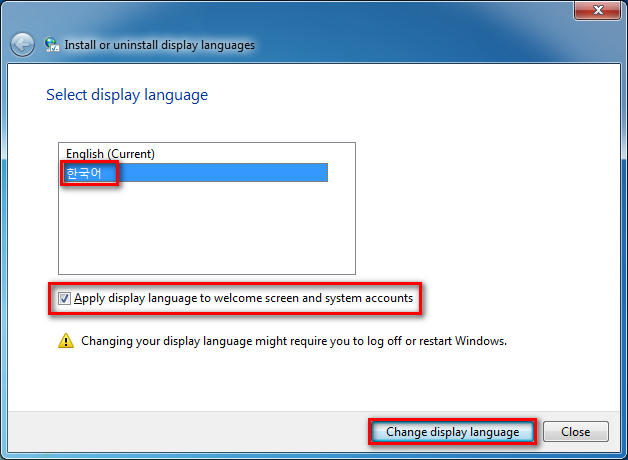The width and height of the screenshot is (628, 460).
Task: Click the Change display language button
Action: (453, 432)
